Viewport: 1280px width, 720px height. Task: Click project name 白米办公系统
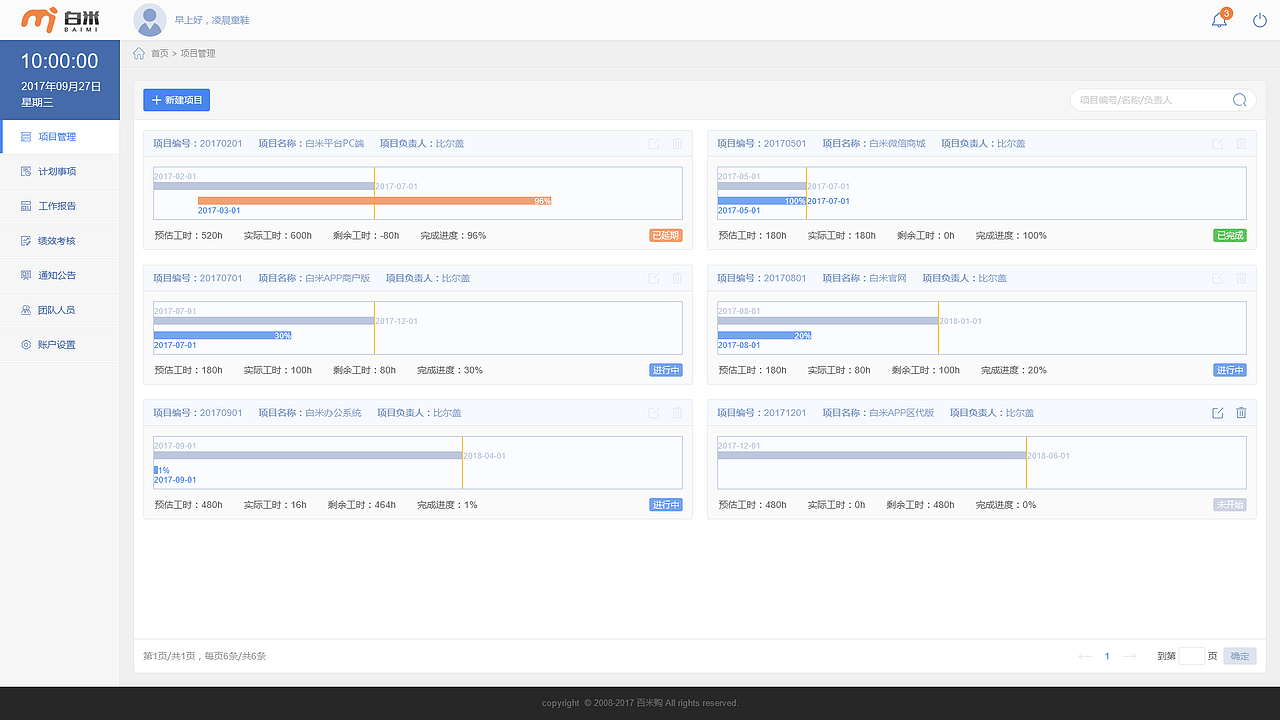(x=333, y=413)
